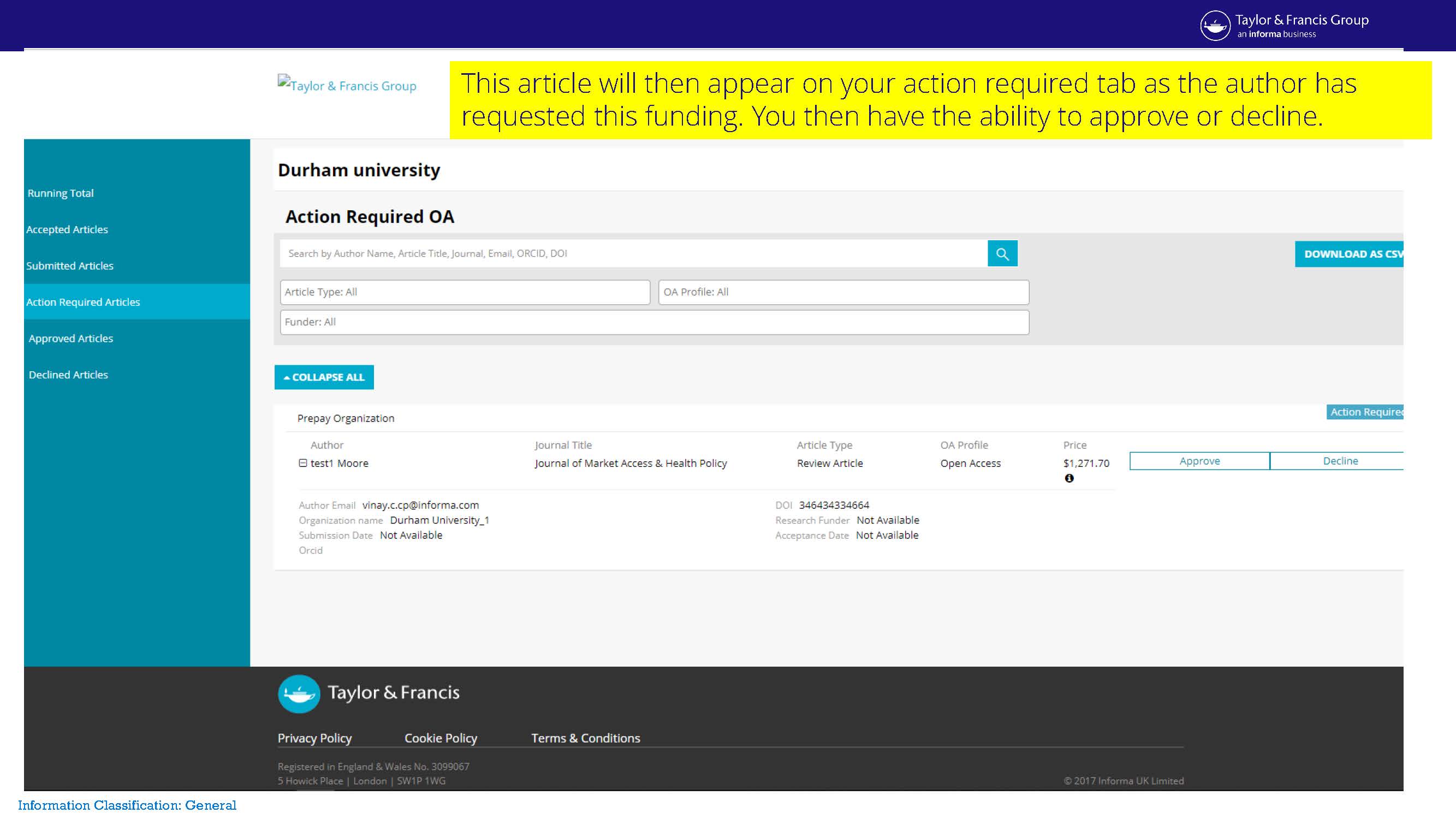
Task: Focus the author/article search field
Action: (634, 254)
